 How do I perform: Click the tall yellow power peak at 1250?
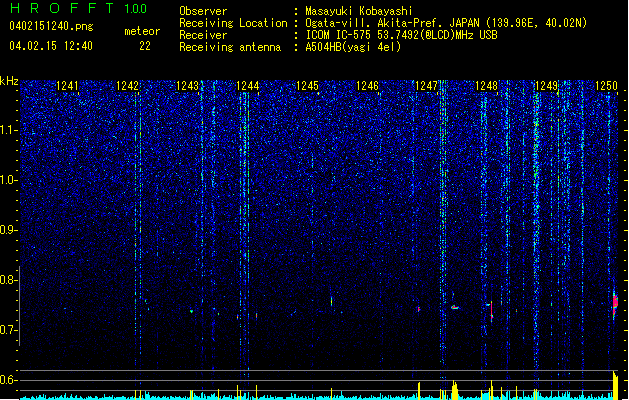tap(615, 385)
